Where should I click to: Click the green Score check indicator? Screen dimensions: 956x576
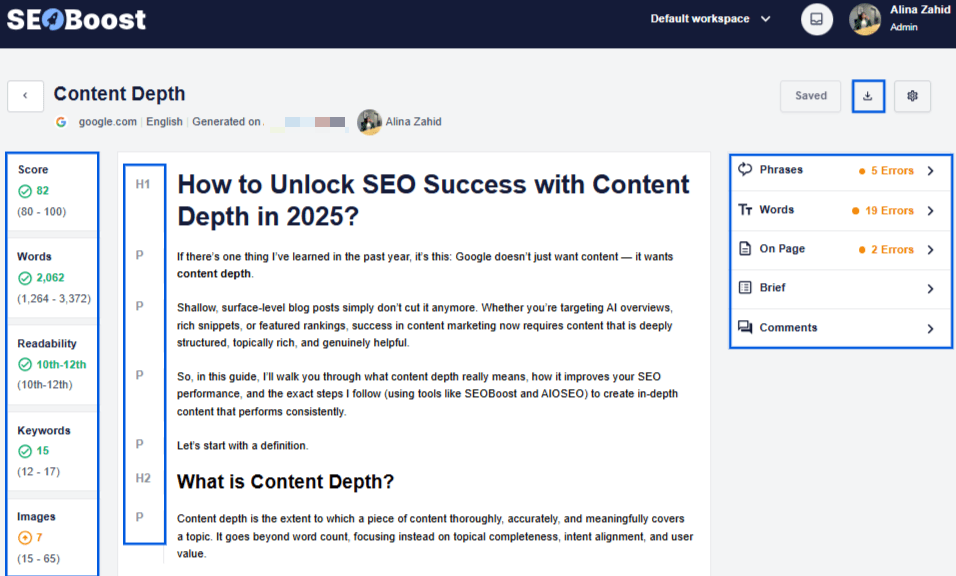click(x=25, y=191)
